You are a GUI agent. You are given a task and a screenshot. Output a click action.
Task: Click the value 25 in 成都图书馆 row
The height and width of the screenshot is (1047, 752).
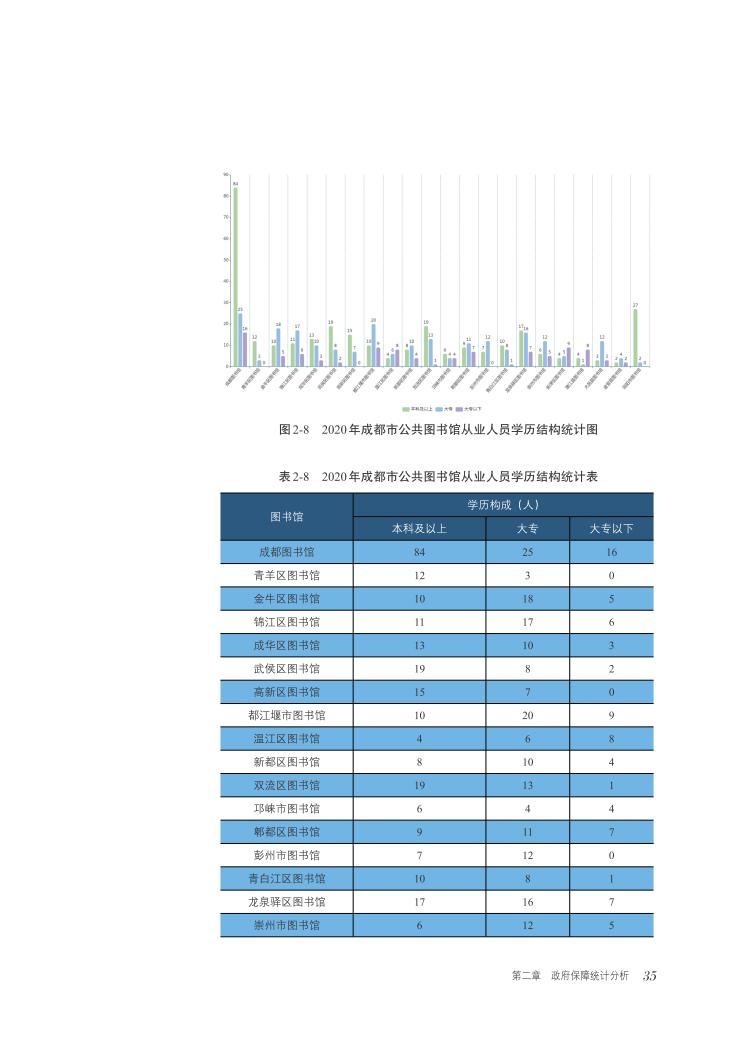pos(528,552)
